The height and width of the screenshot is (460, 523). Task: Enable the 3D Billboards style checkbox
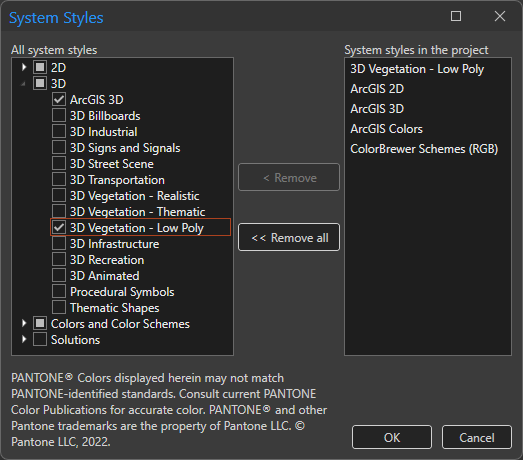(x=59, y=115)
